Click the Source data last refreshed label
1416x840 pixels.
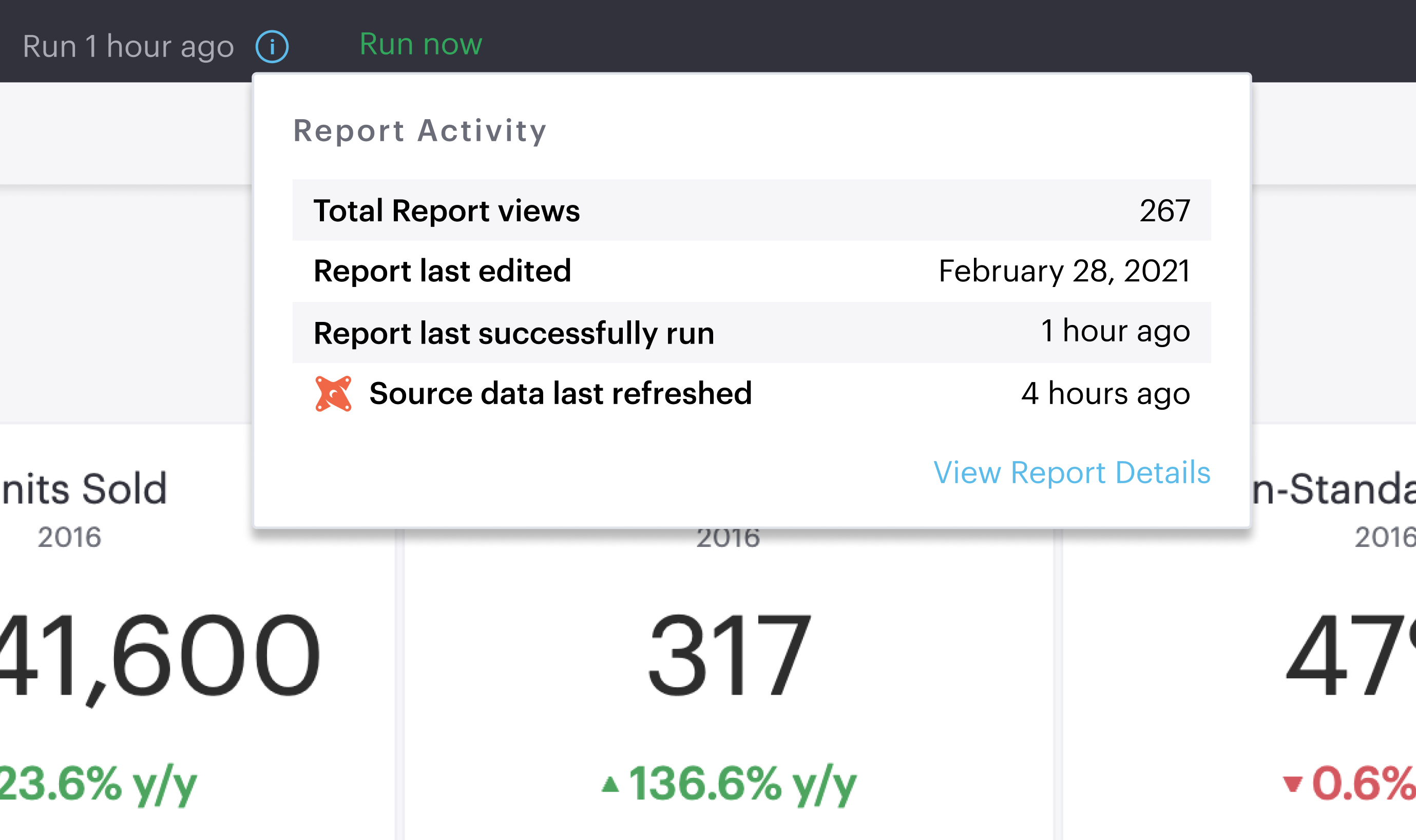click(x=560, y=393)
